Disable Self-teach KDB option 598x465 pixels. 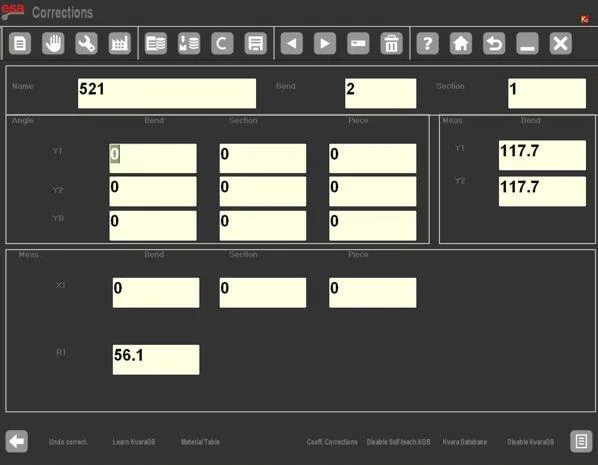(398, 442)
